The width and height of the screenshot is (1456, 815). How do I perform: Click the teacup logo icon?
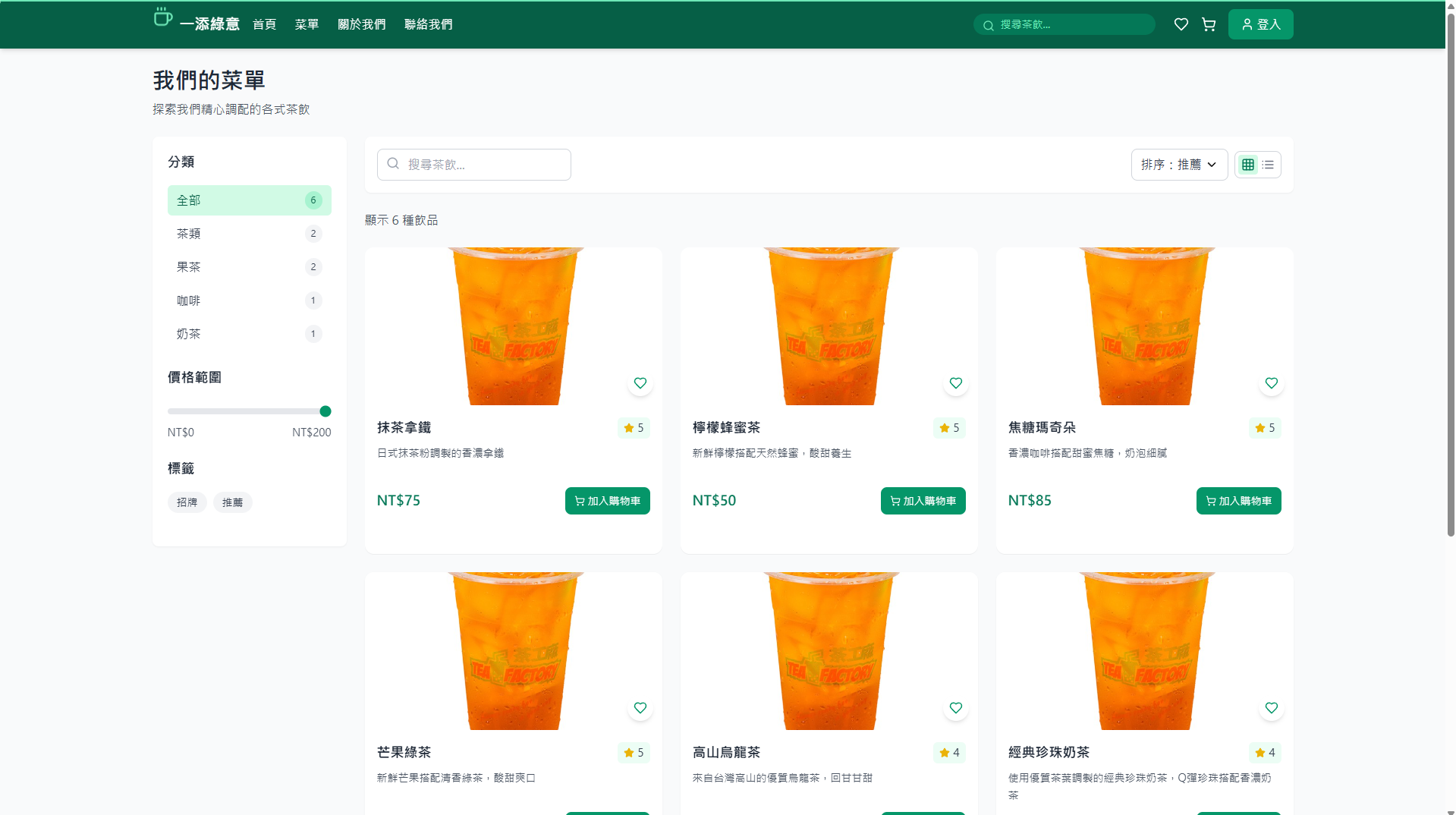162,17
